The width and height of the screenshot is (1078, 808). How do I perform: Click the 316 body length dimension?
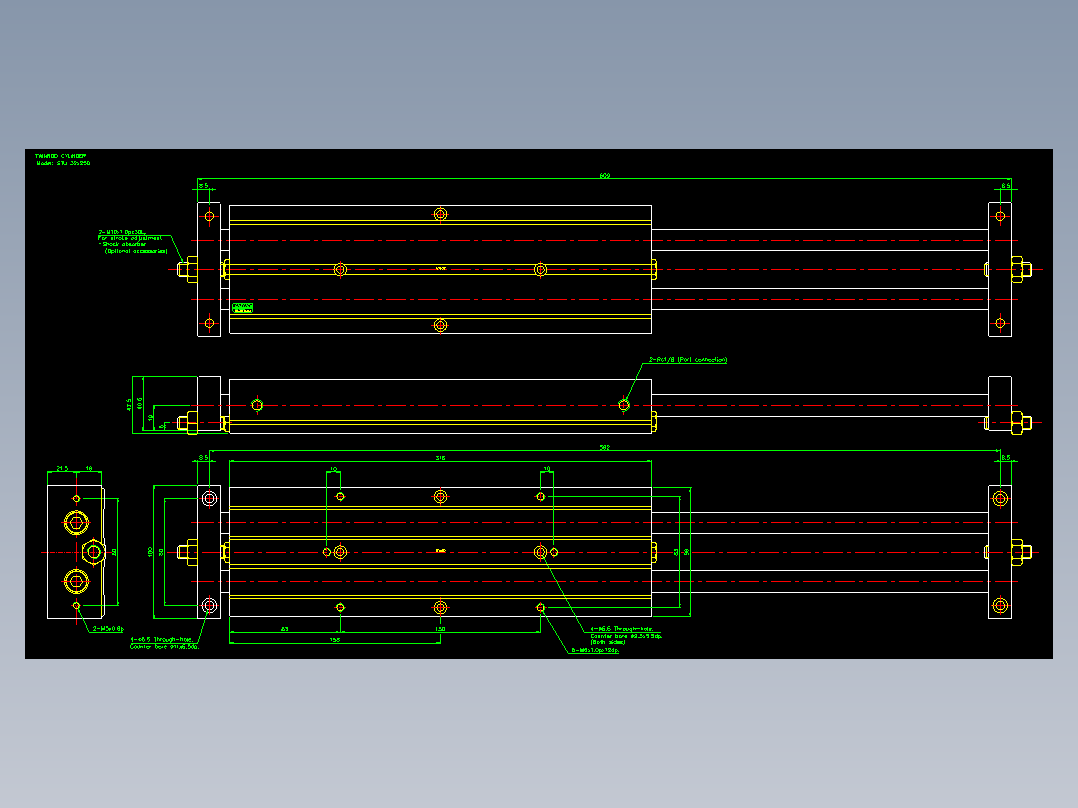click(441, 458)
